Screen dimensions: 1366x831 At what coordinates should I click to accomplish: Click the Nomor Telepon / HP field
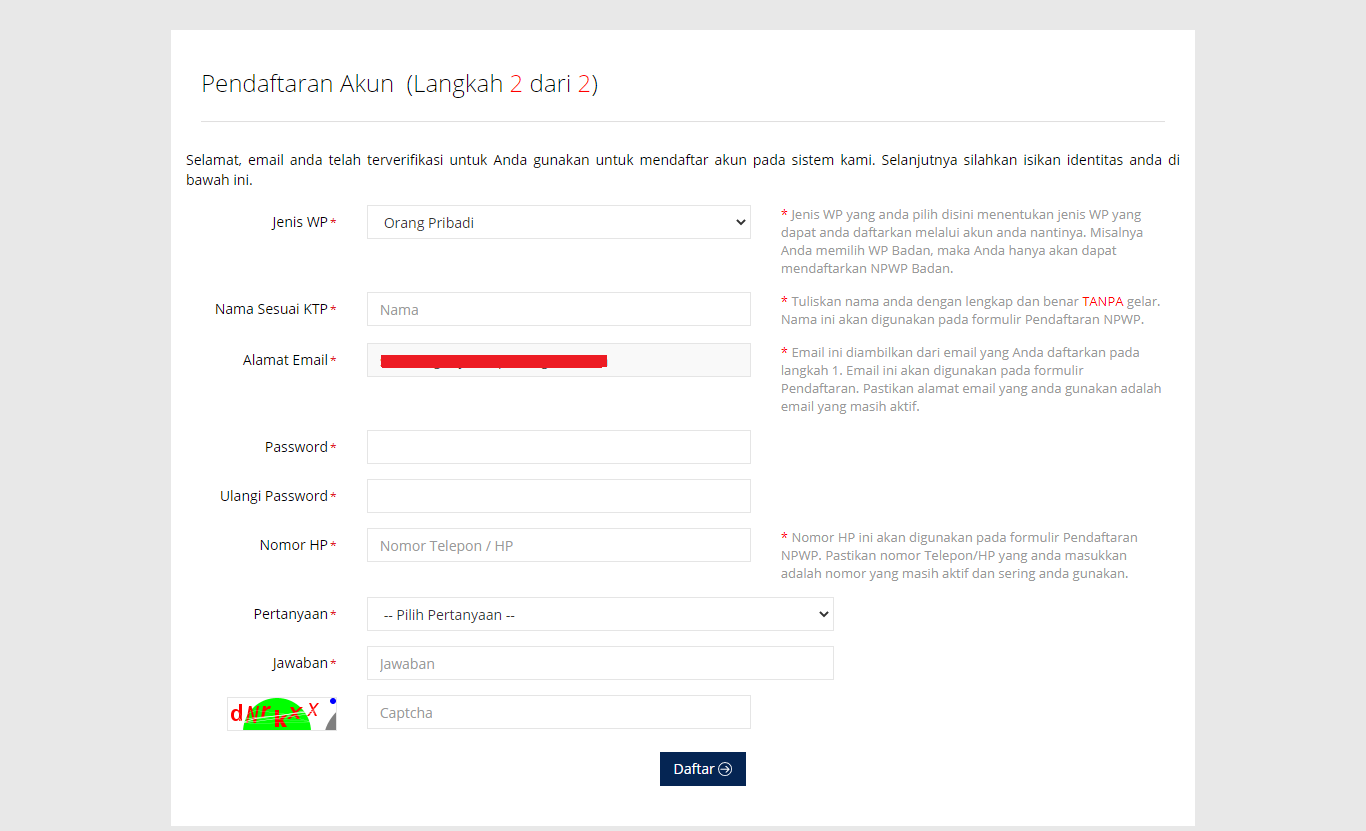pyautogui.click(x=558, y=545)
